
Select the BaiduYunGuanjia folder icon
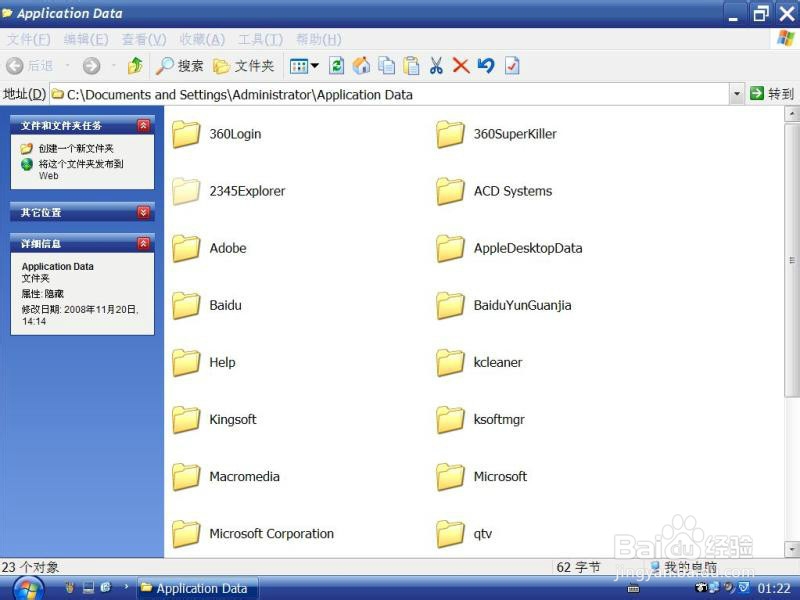click(x=450, y=306)
